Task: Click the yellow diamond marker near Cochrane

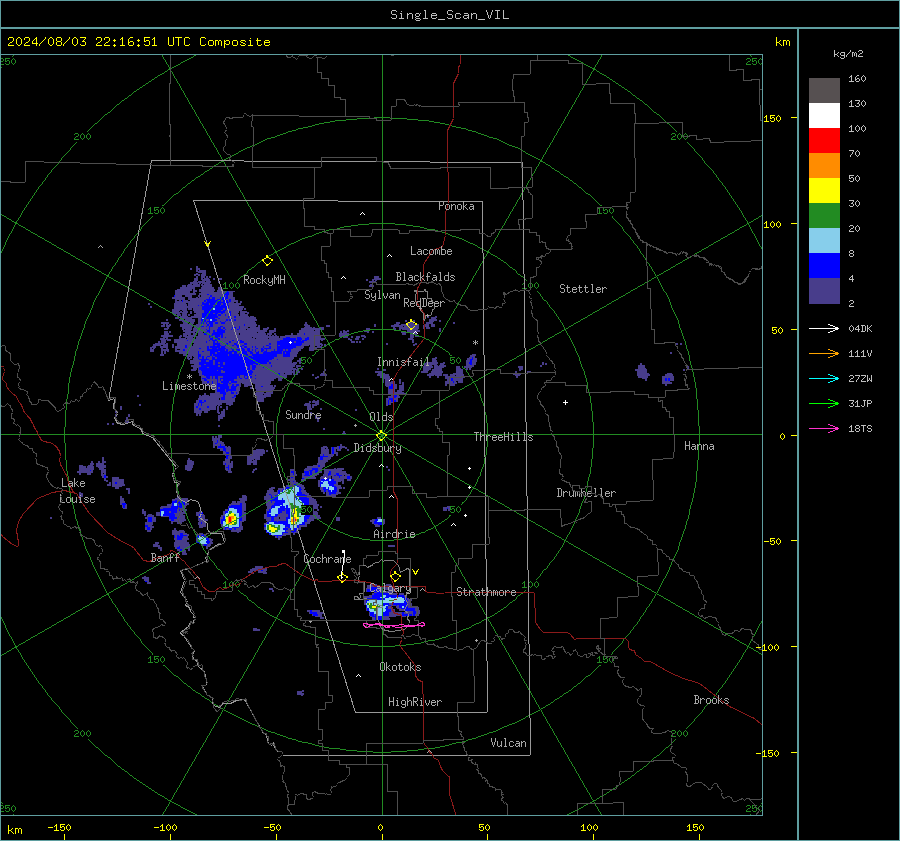Action: [342, 577]
